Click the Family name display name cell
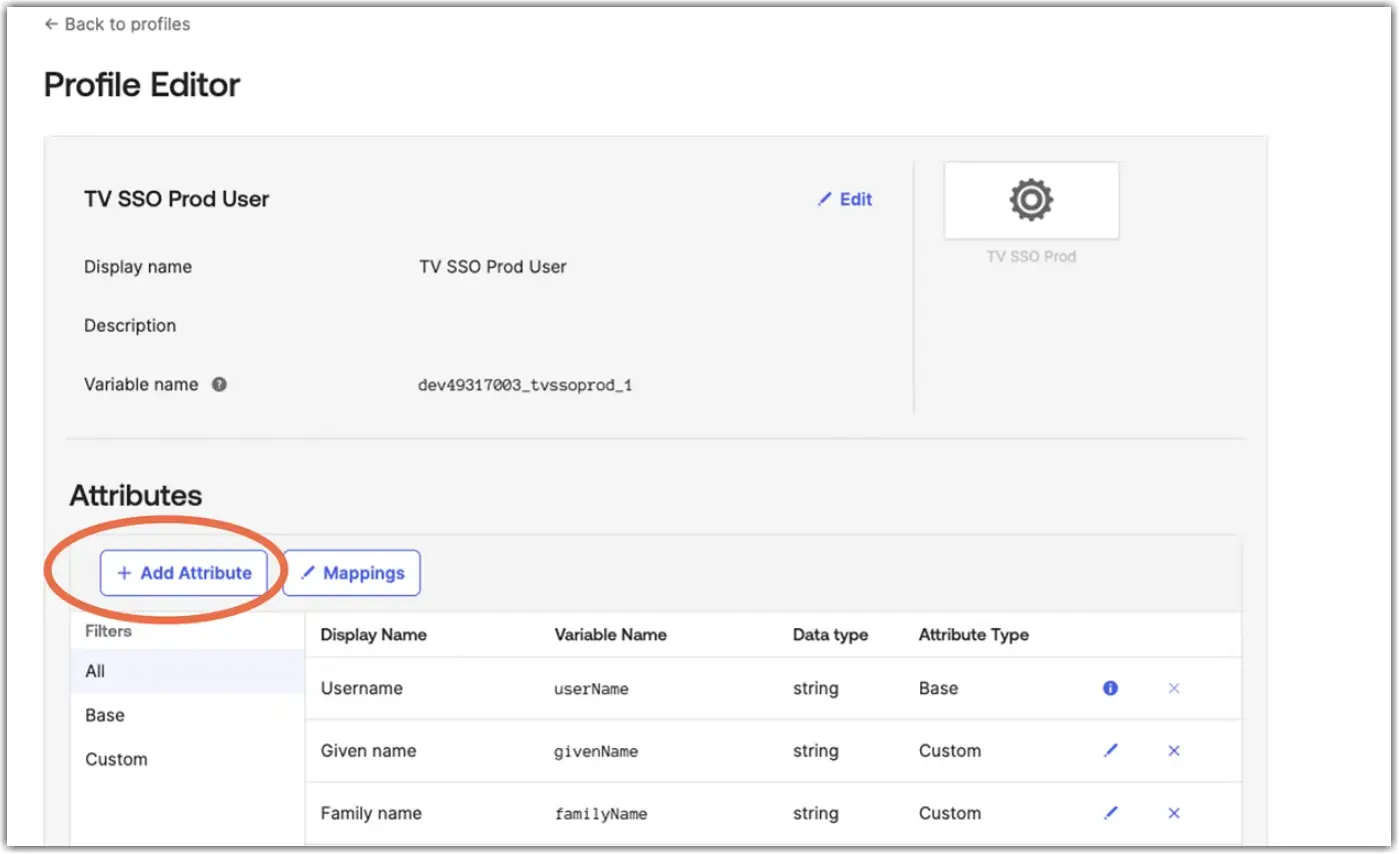The height and width of the screenshot is (854, 1399). point(371,813)
